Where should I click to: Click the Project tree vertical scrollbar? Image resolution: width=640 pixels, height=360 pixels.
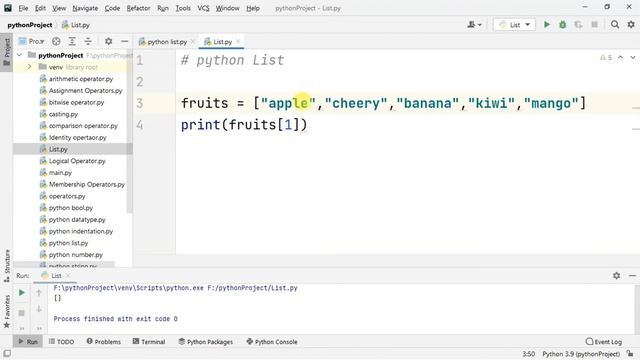(129, 131)
